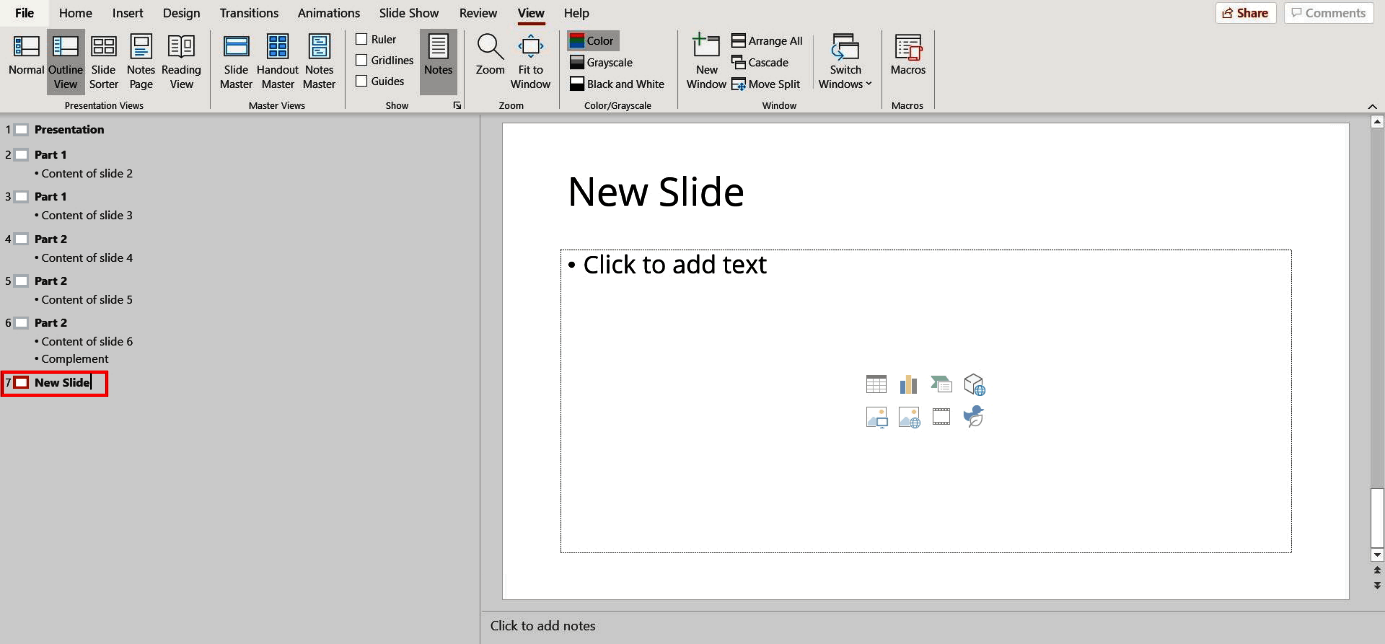Open the Comments pane
This screenshot has width=1385, height=644.
1328,13
